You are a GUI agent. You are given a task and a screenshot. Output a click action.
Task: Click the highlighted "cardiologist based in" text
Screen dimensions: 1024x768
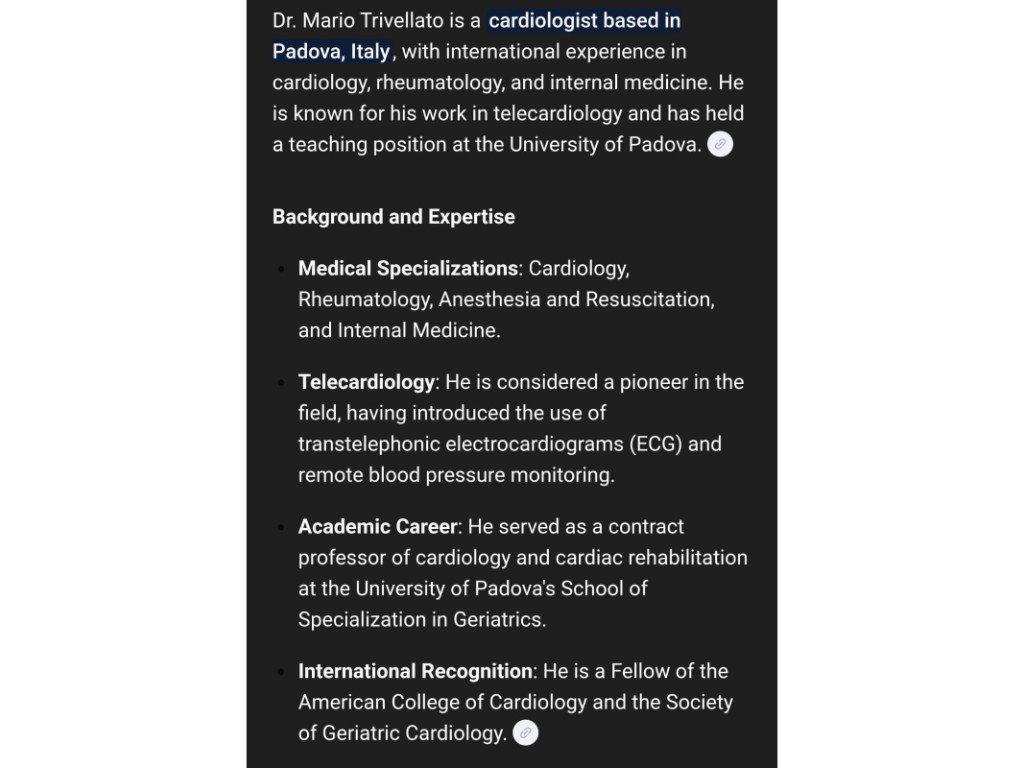[x=584, y=21]
